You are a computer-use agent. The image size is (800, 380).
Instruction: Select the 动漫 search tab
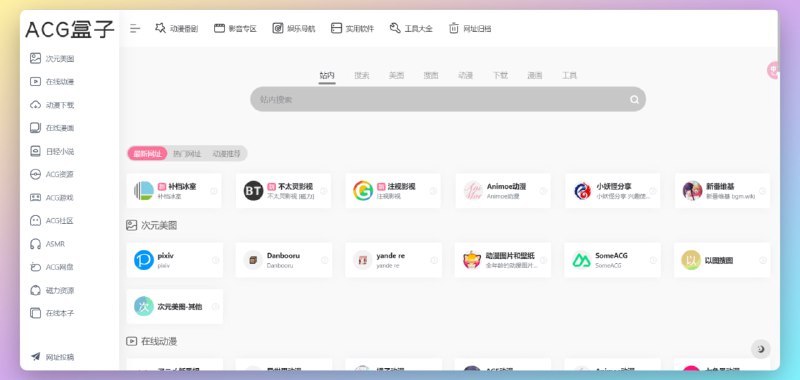click(465, 75)
